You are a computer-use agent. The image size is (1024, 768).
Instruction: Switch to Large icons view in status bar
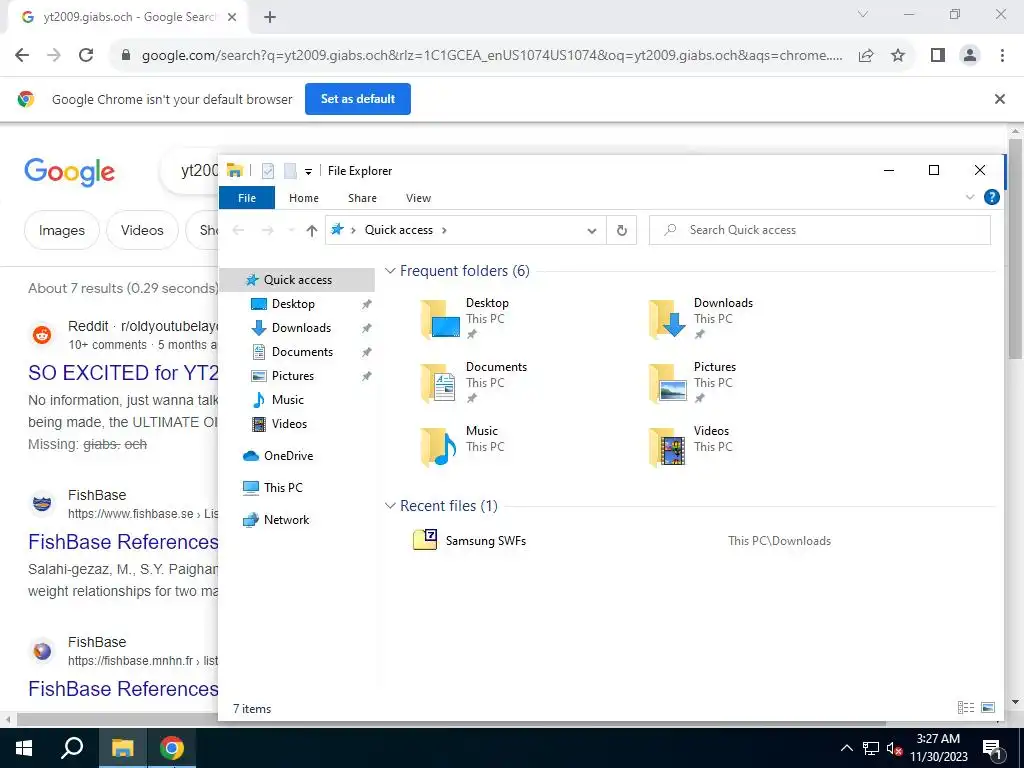(988, 708)
